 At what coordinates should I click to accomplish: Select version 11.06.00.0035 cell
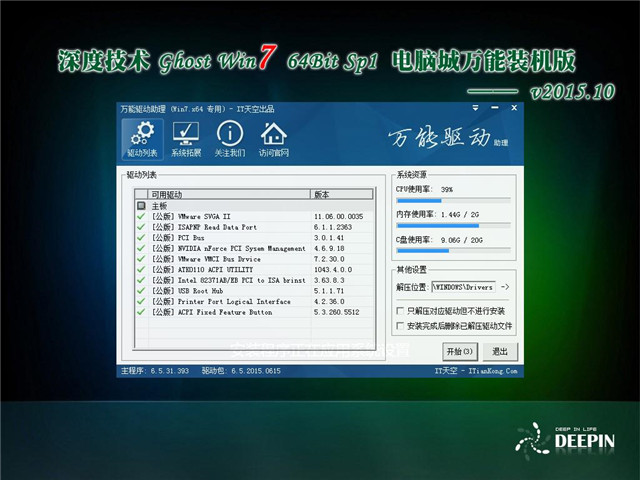coord(338,216)
